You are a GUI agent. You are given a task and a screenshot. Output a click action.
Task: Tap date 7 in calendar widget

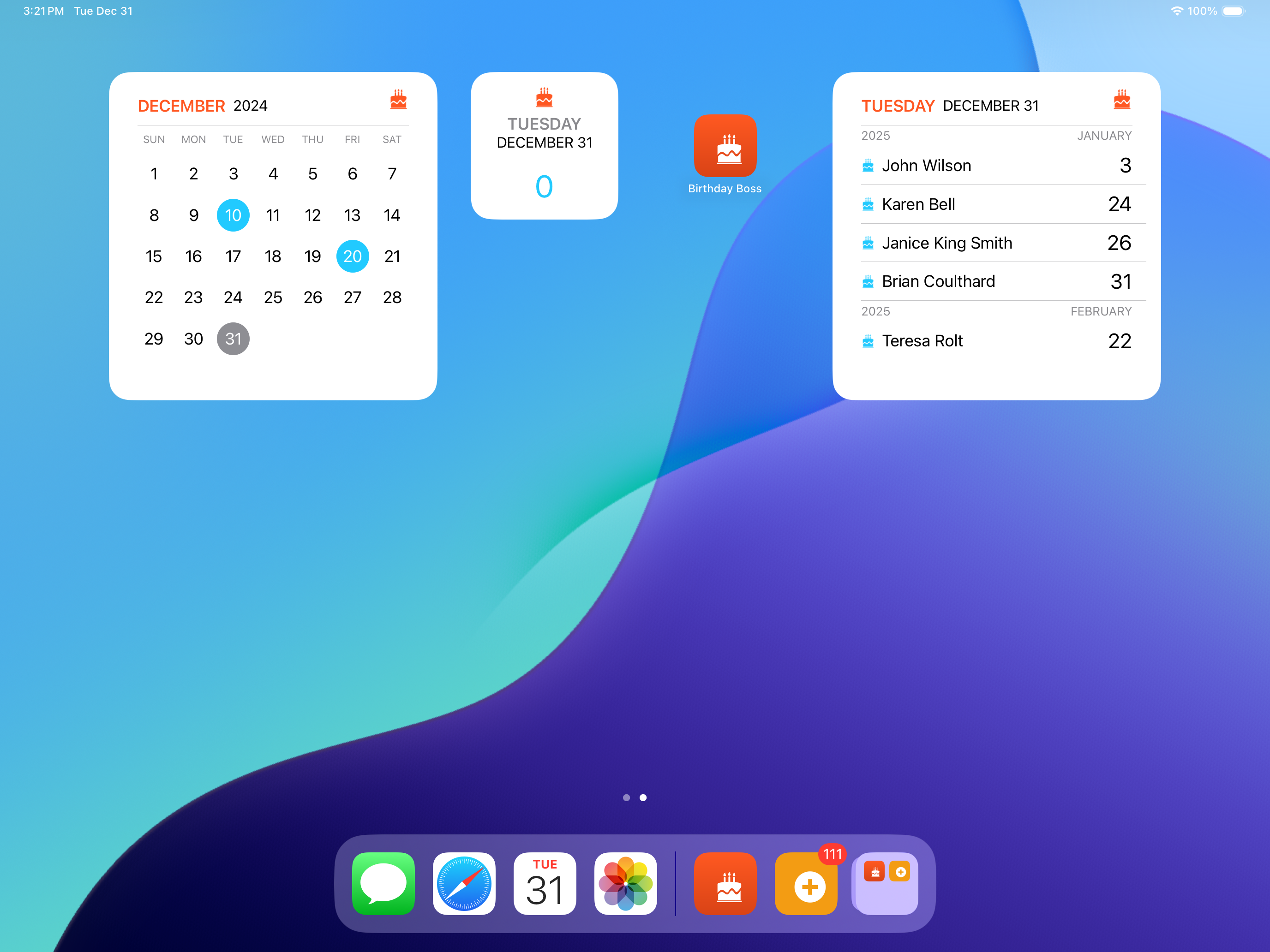pos(392,174)
